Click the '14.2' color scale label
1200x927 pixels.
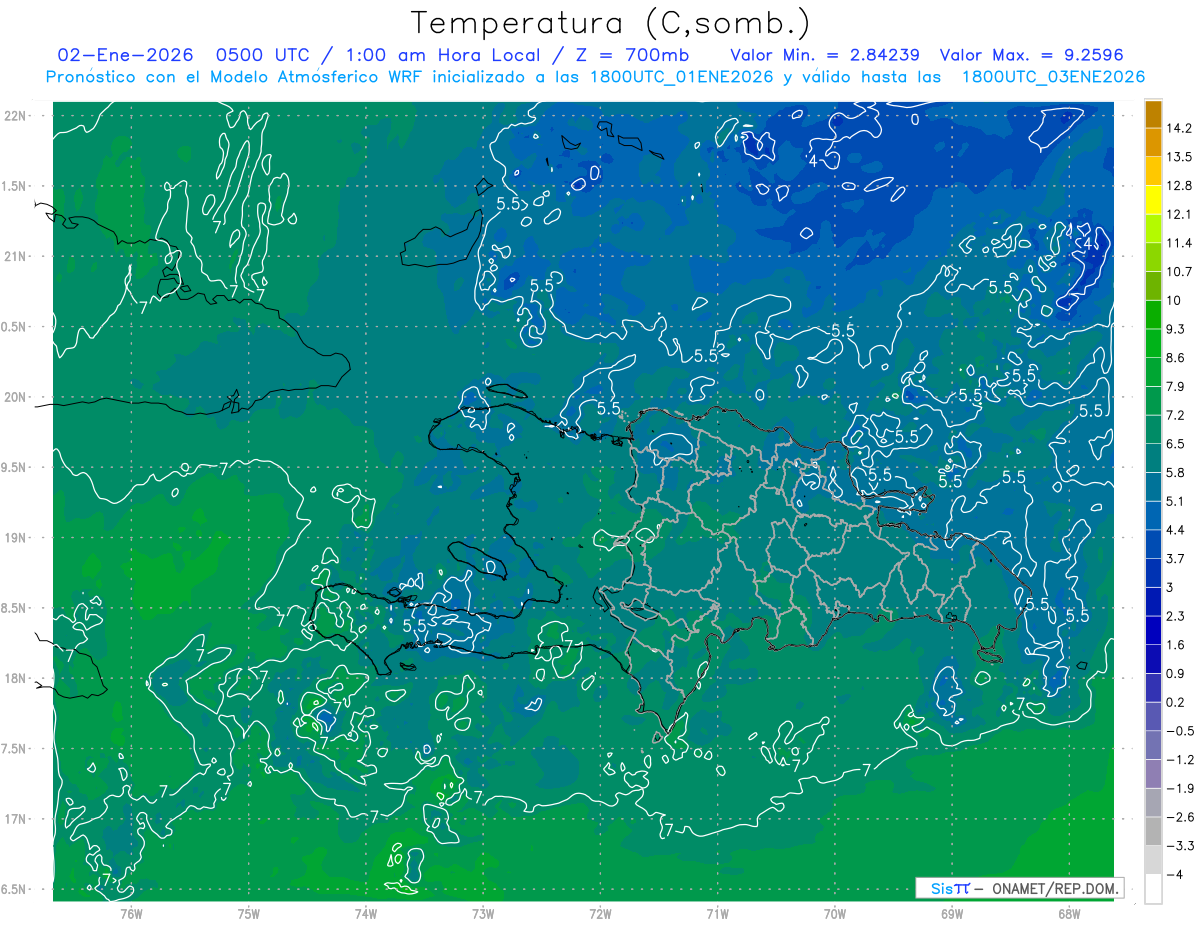click(x=1180, y=128)
